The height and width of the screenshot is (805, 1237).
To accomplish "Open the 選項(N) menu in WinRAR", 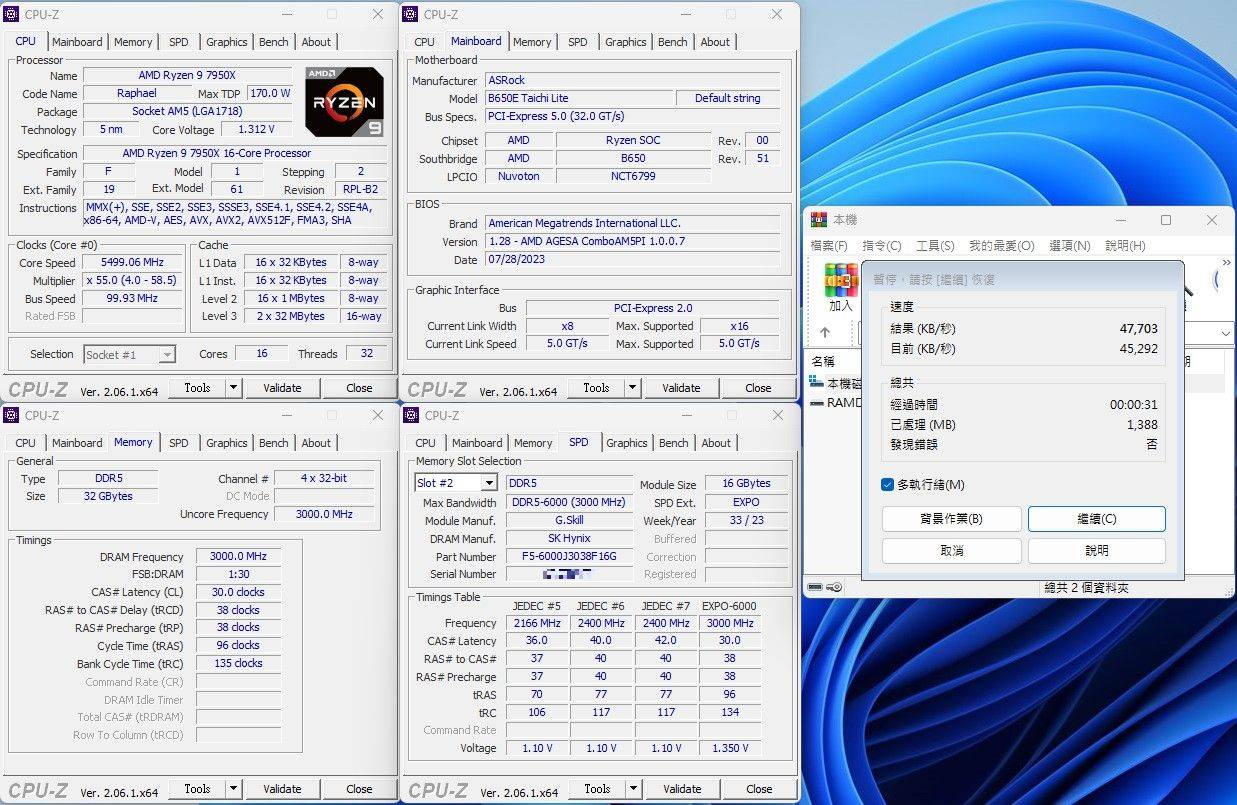I will [x=1069, y=245].
